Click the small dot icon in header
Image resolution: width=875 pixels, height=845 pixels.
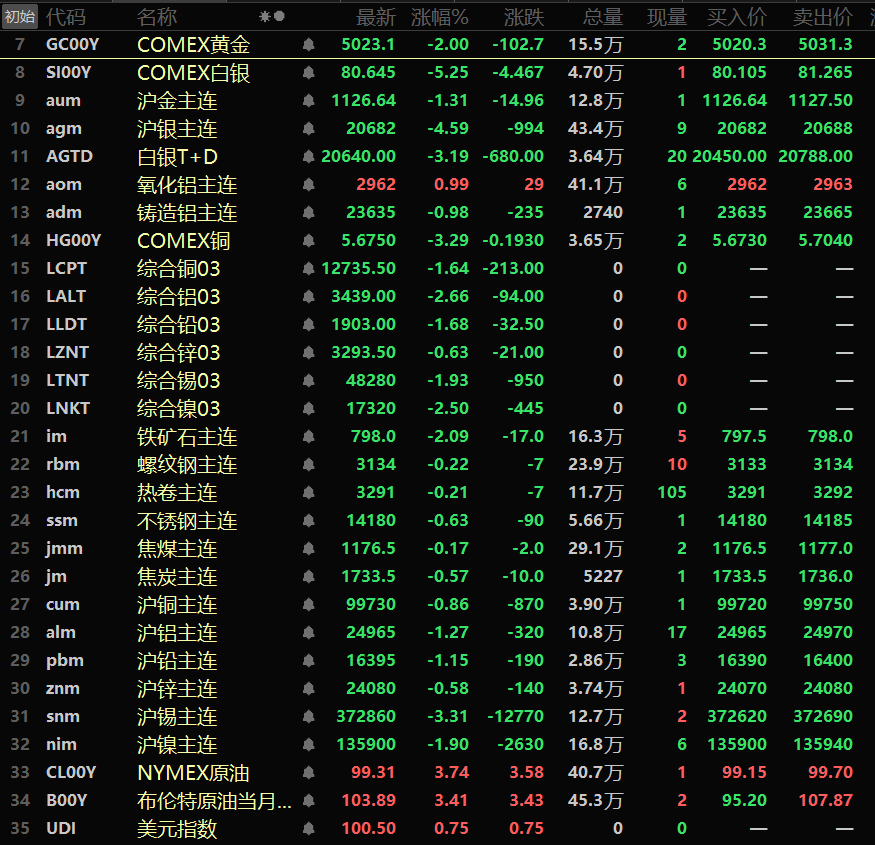coord(280,17)
